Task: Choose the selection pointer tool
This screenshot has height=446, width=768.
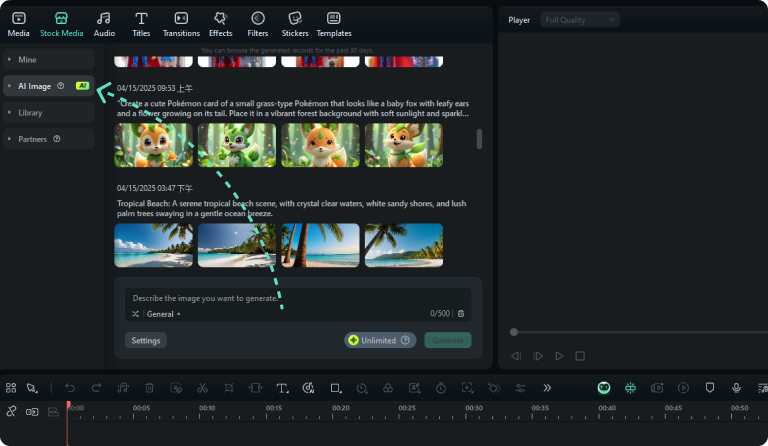Action: click(x=32, y=388)
